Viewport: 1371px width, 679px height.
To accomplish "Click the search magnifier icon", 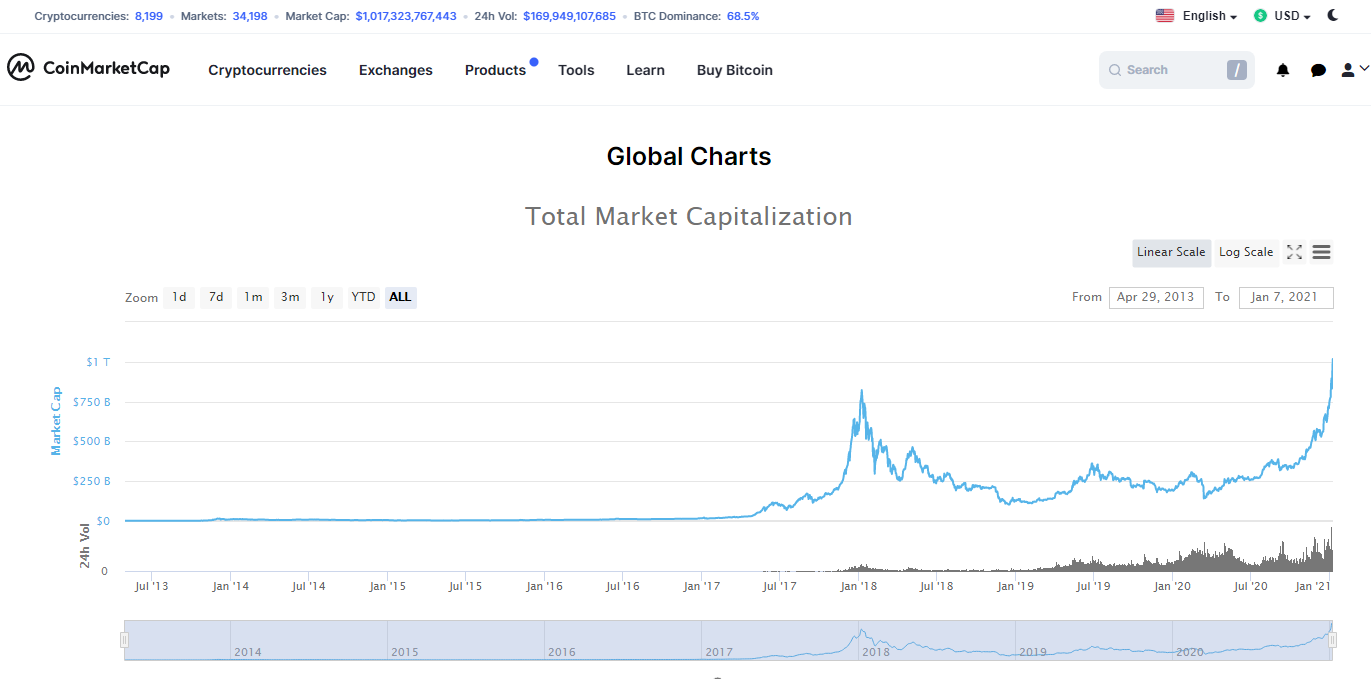I will (x=1115, y=70).
